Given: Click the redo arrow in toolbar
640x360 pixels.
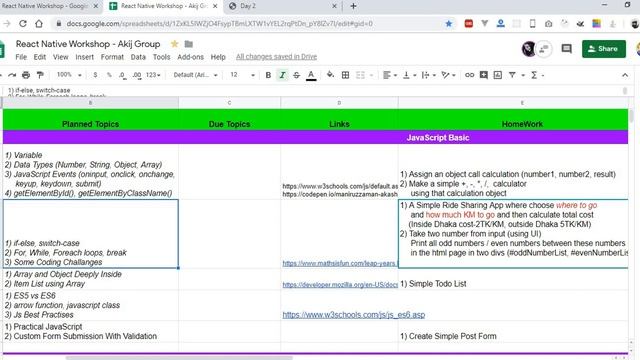Looking at the screenshot, I should [12, 75].
